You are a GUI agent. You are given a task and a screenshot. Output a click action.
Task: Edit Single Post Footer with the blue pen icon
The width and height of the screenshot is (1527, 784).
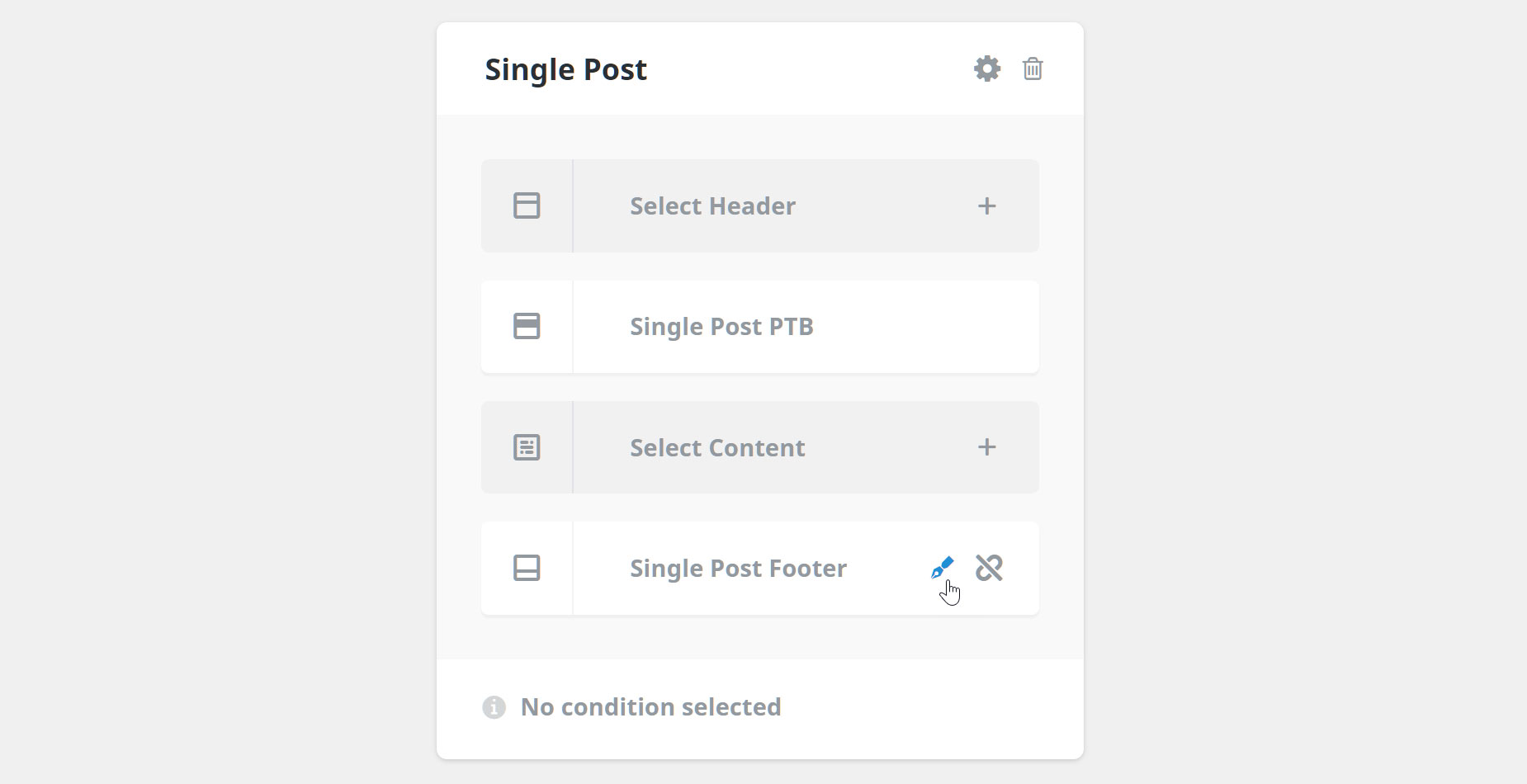[942, 568]
